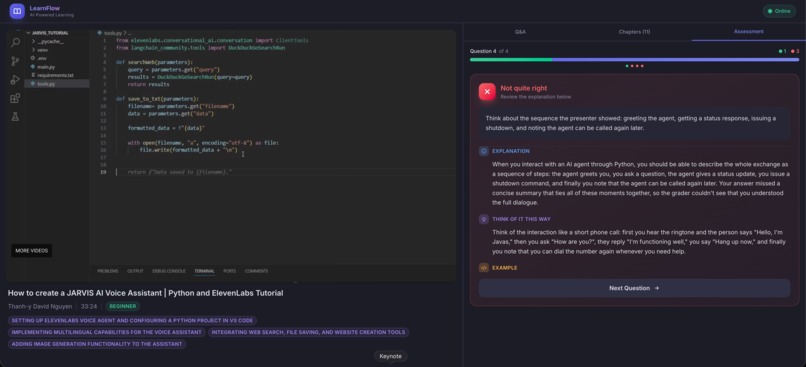Expand the venv folder
This screenshot has width=806, height=367.
[x=41, y=49]
